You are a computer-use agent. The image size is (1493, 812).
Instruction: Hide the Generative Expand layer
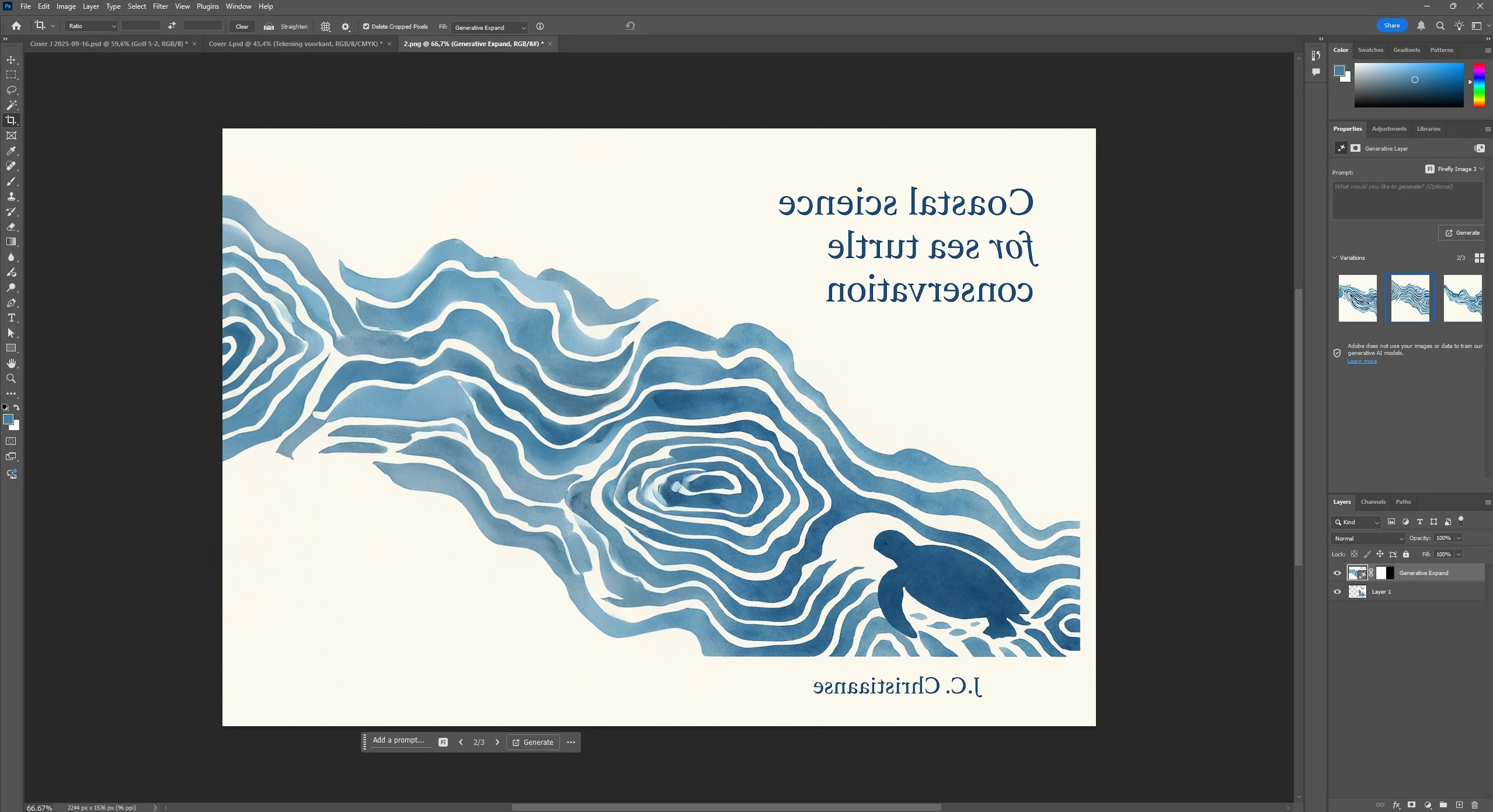(x=1337, y=573)
